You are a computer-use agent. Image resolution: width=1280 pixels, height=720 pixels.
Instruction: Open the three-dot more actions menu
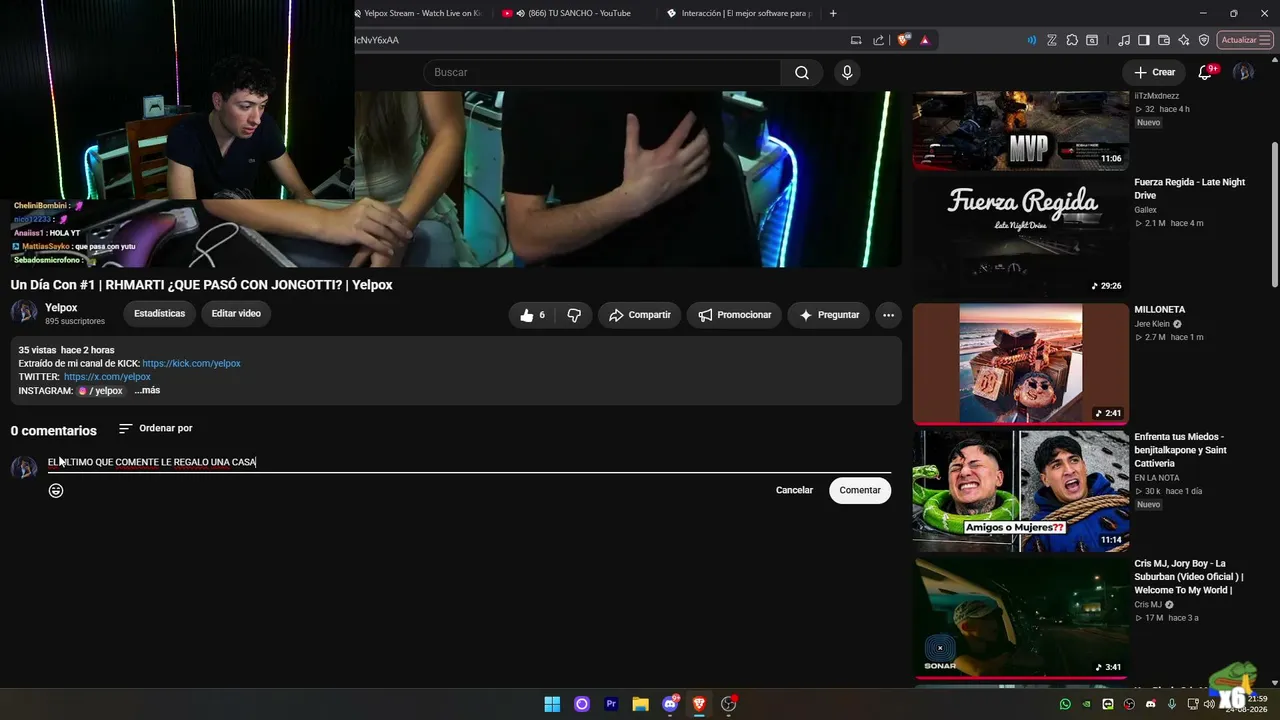888,315
